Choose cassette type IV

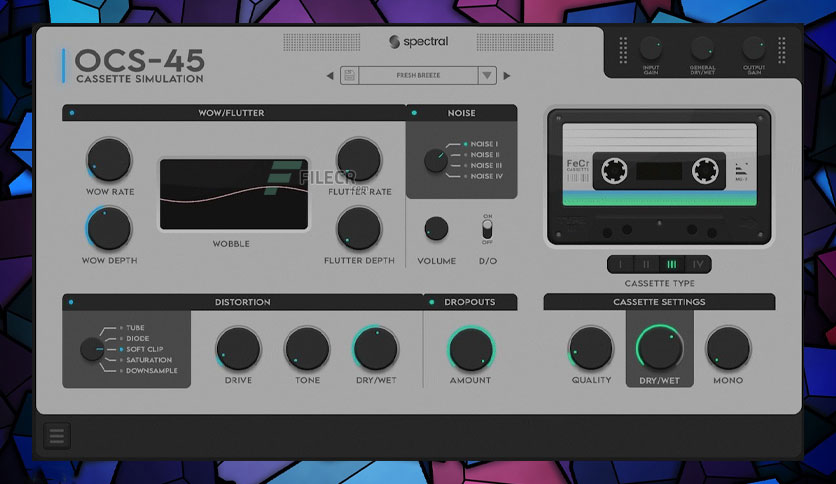pos(697,264)
